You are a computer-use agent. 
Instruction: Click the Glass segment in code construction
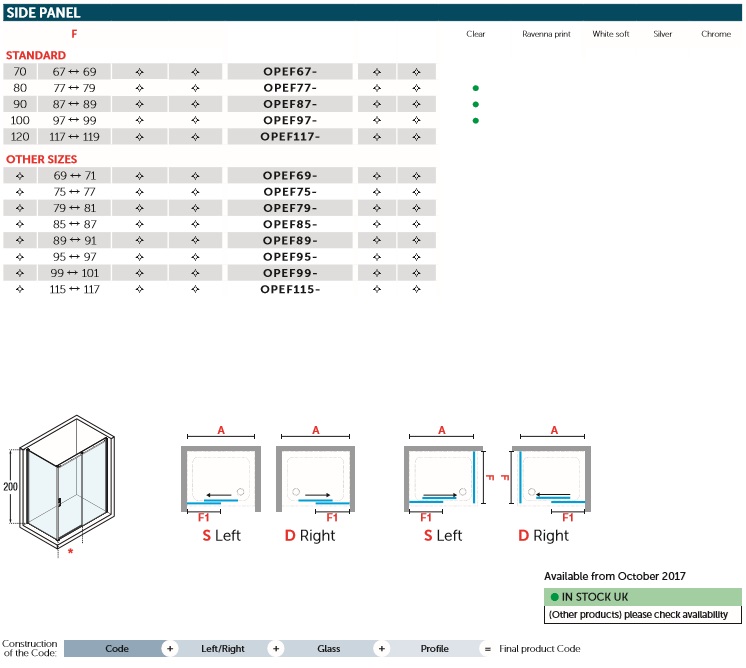tap(329, 648)
